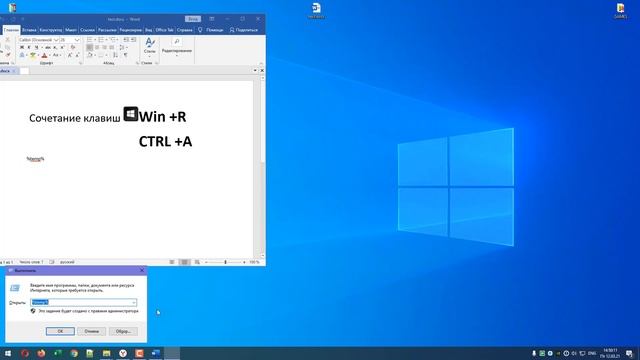Switch to the Конструктор ribbon tab
This screenshot has width=640, height=360.
(x=51, y=30)
